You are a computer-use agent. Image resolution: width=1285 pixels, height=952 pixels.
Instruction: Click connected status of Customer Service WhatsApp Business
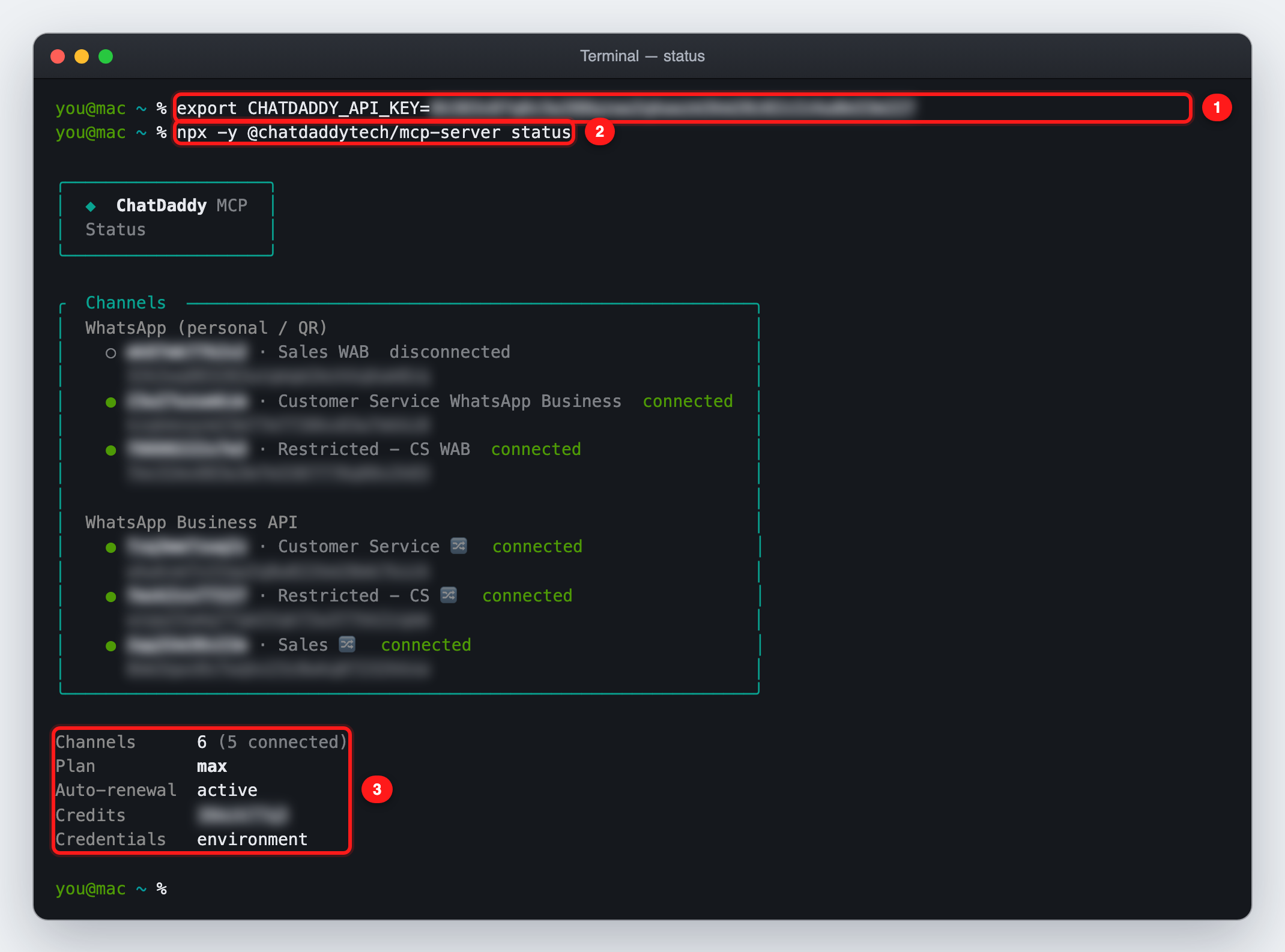pyautogui.click(x=688, y=401)
